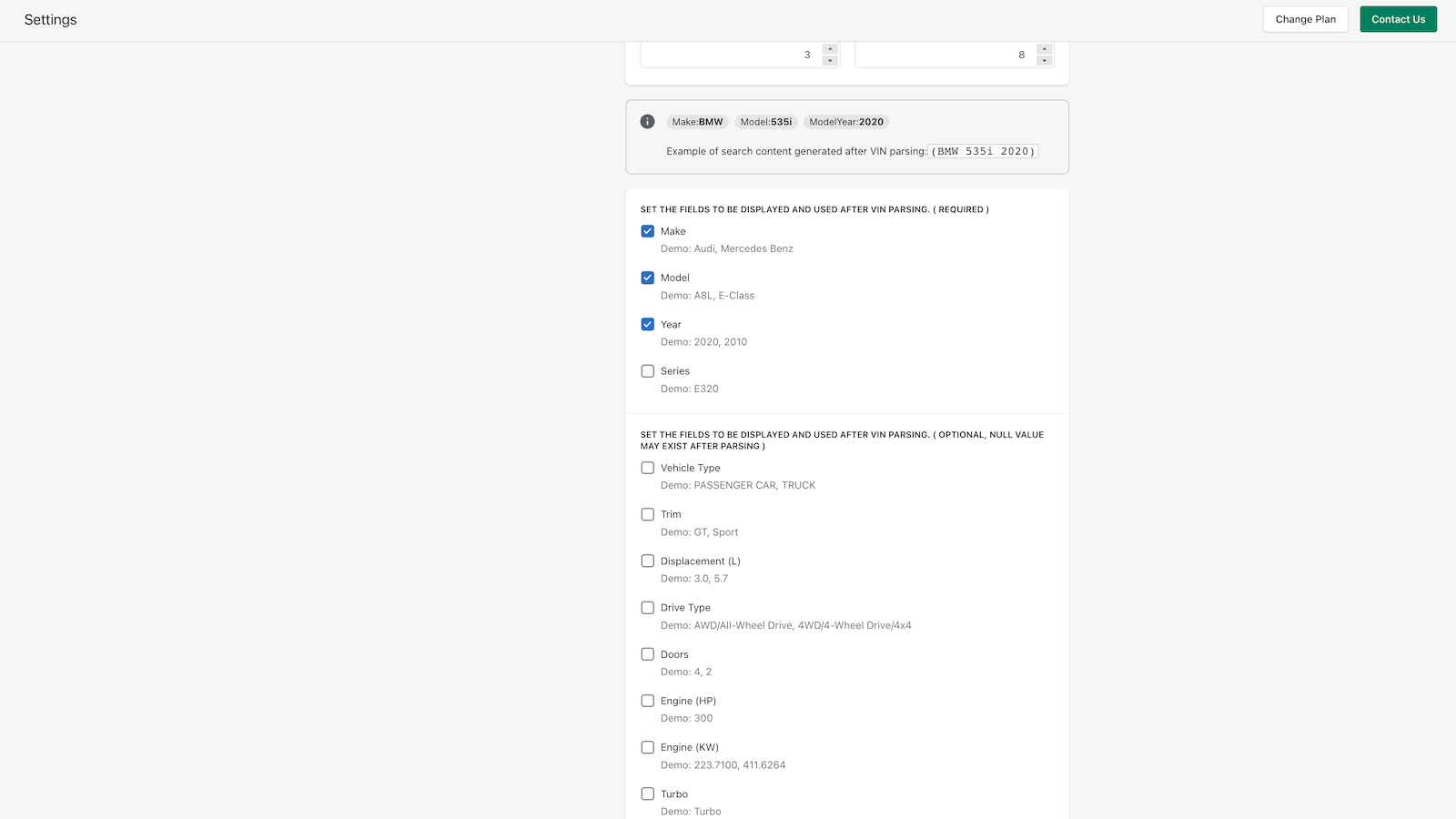The height and width of the screenshot is (819, 1456).
Task: Select the Drive Type checkbox
Action: coord(648,608)
